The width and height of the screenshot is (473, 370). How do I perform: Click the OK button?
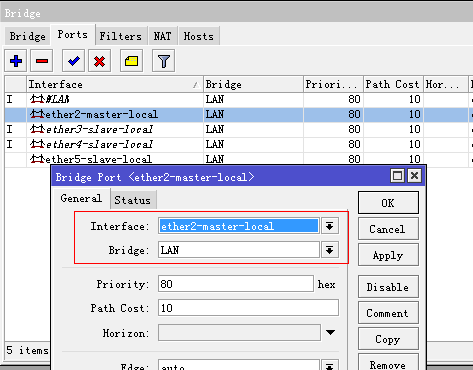coord(388,203)
